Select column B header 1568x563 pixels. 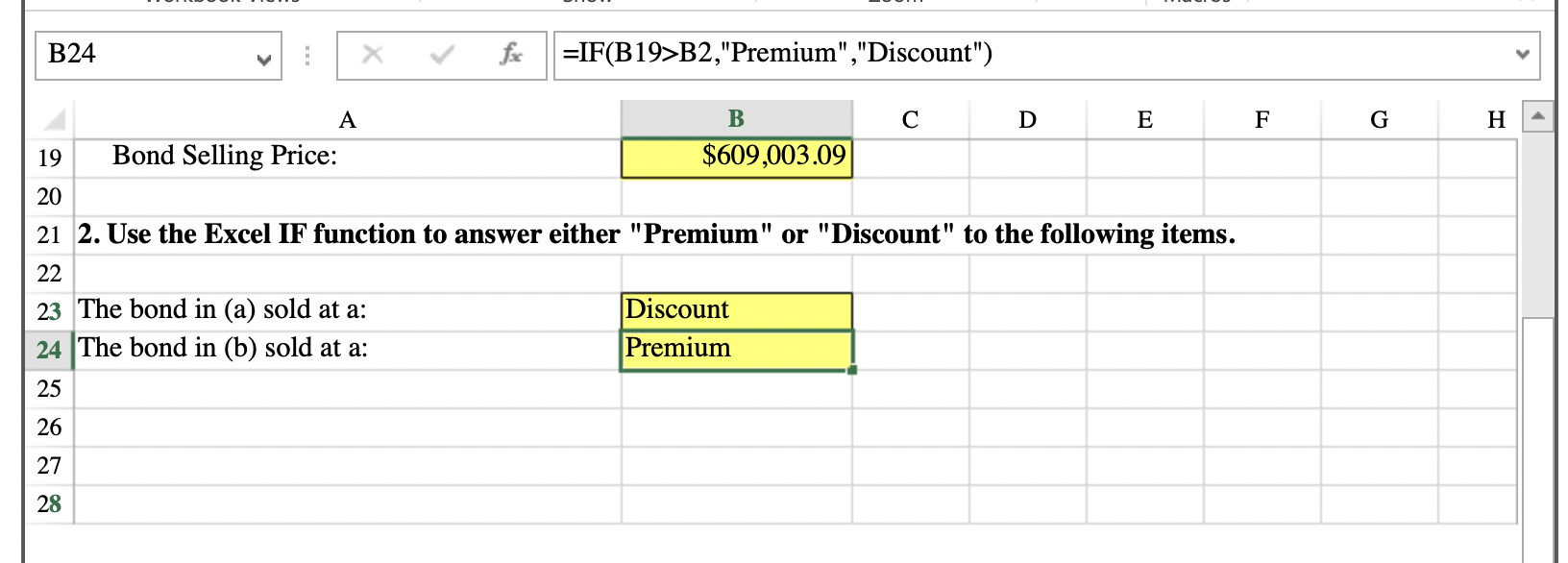(x=736, y=119)
